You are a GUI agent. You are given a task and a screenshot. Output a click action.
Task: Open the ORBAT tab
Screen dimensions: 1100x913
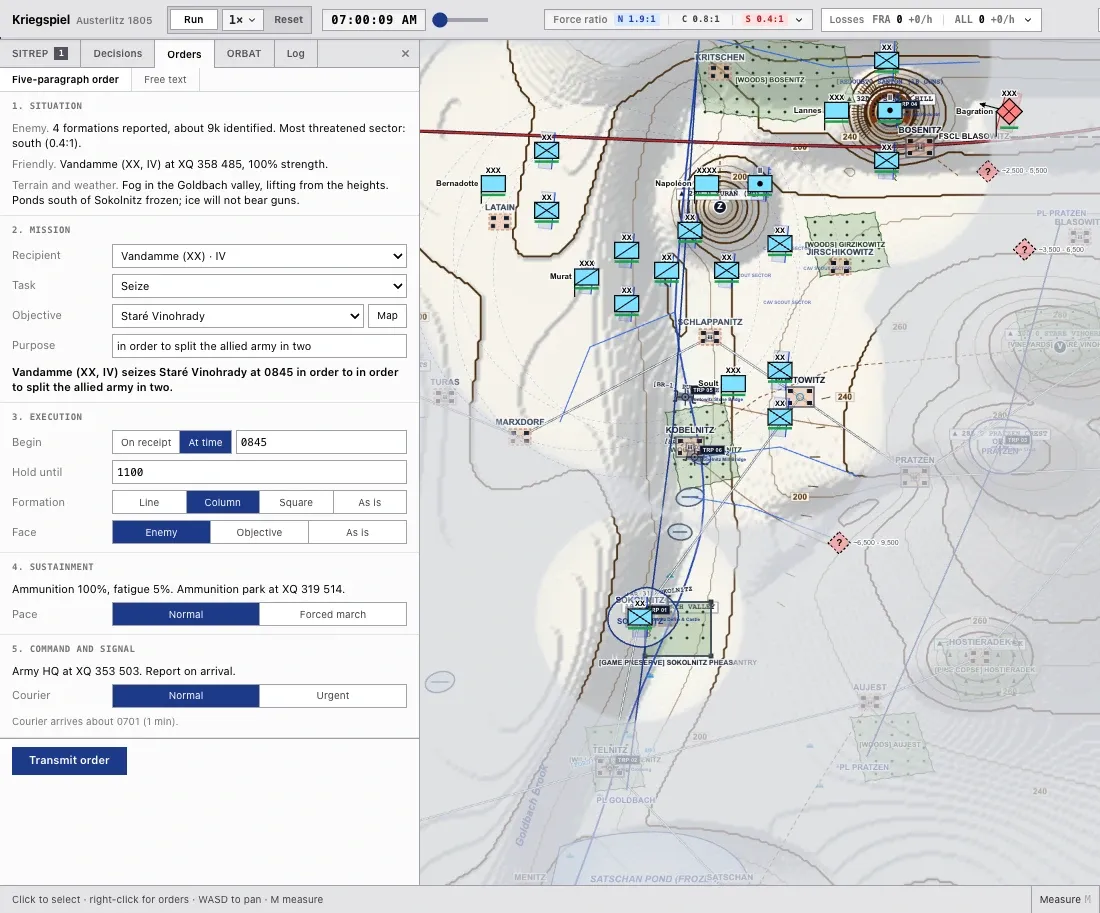coord(243,53)
